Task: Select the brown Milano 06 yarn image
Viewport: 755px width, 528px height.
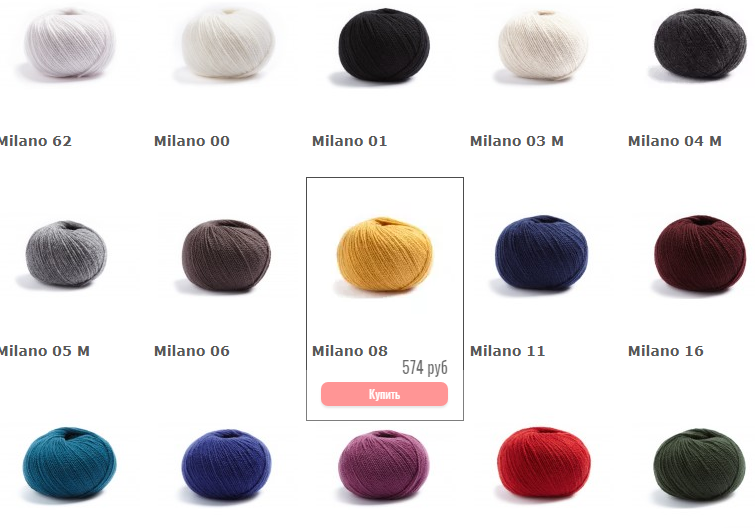Action: 226,256
